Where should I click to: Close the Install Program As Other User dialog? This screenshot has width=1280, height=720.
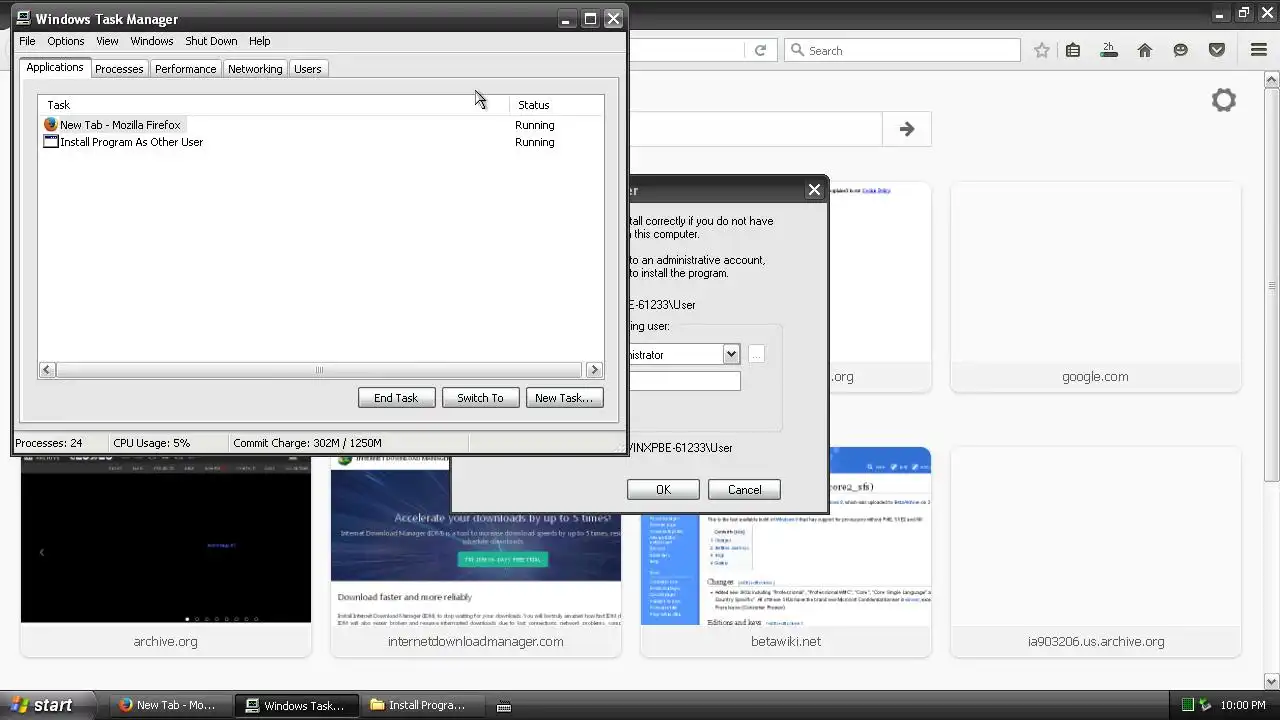click(x=814, y=190)
